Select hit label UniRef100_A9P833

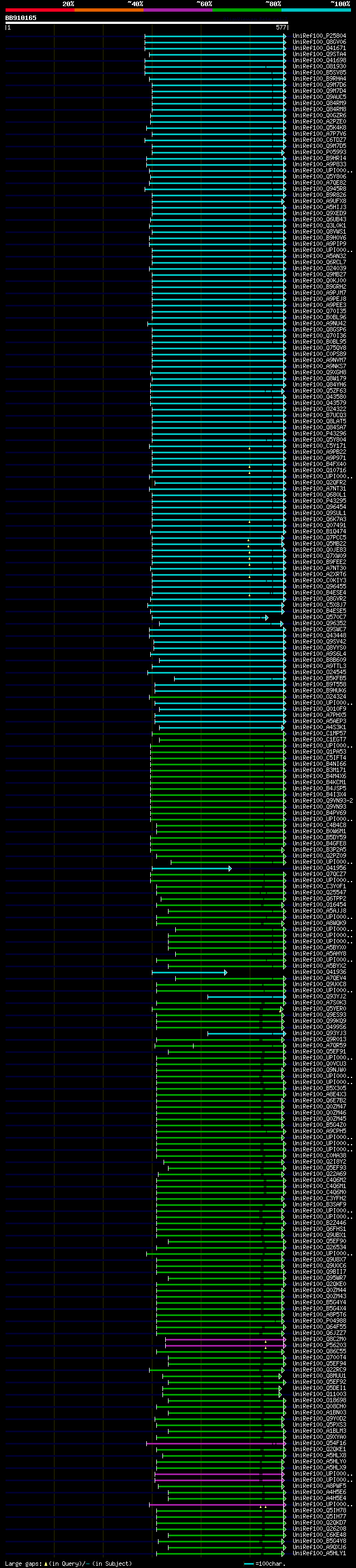tap(319, 164)
